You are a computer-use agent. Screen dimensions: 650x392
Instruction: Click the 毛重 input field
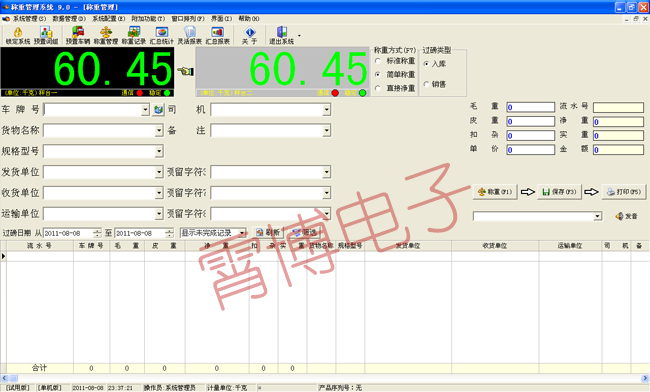(530, 107)
